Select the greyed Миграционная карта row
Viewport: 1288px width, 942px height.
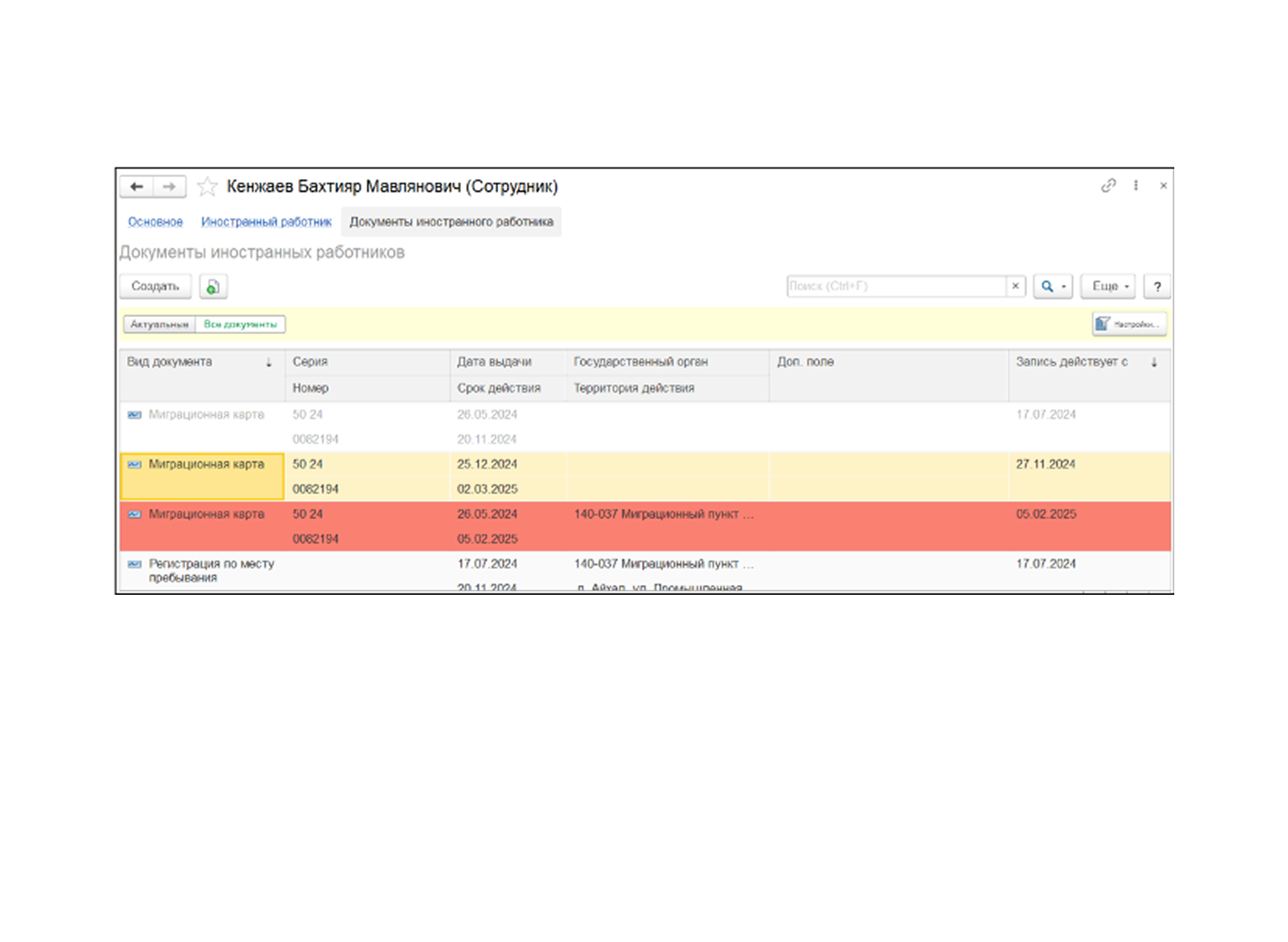pos(645,427)
